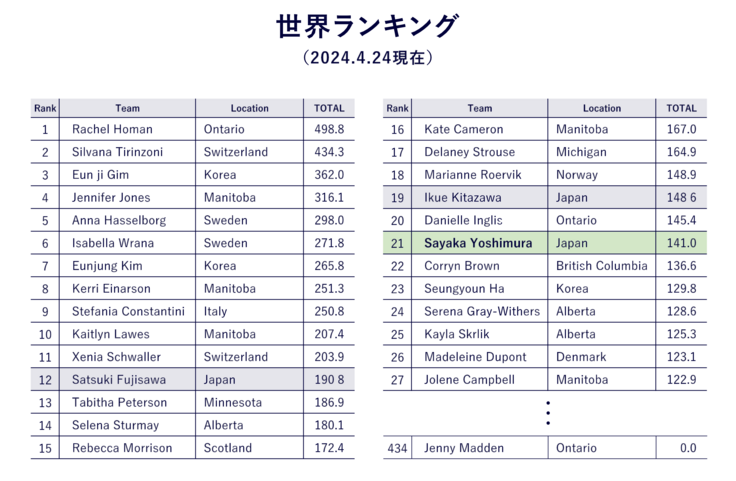
Task: Click the 141.0 total for rank 21
Action: 681,243
